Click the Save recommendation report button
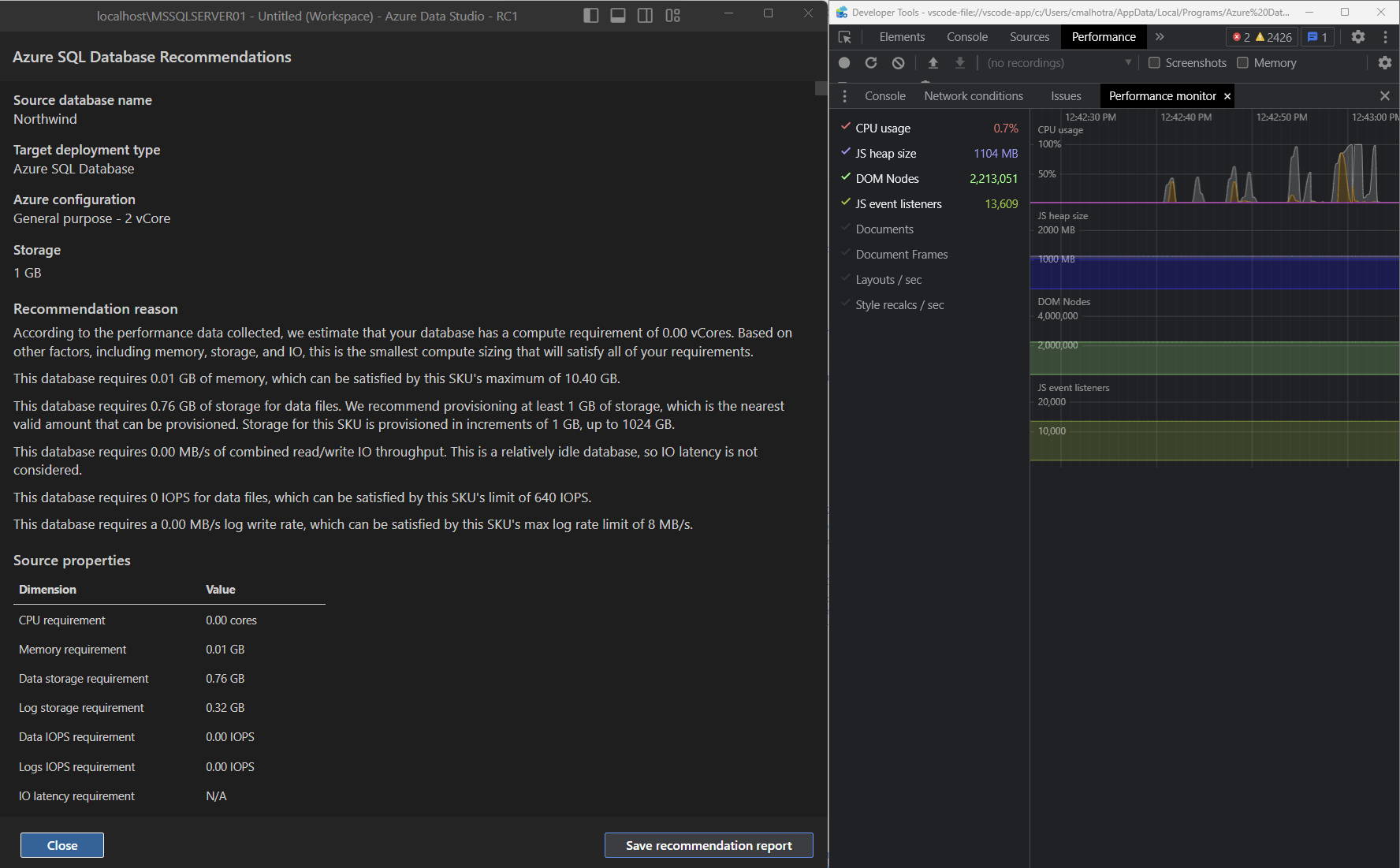This screenshot has height=868, width=1400. (x=708, y=844)
